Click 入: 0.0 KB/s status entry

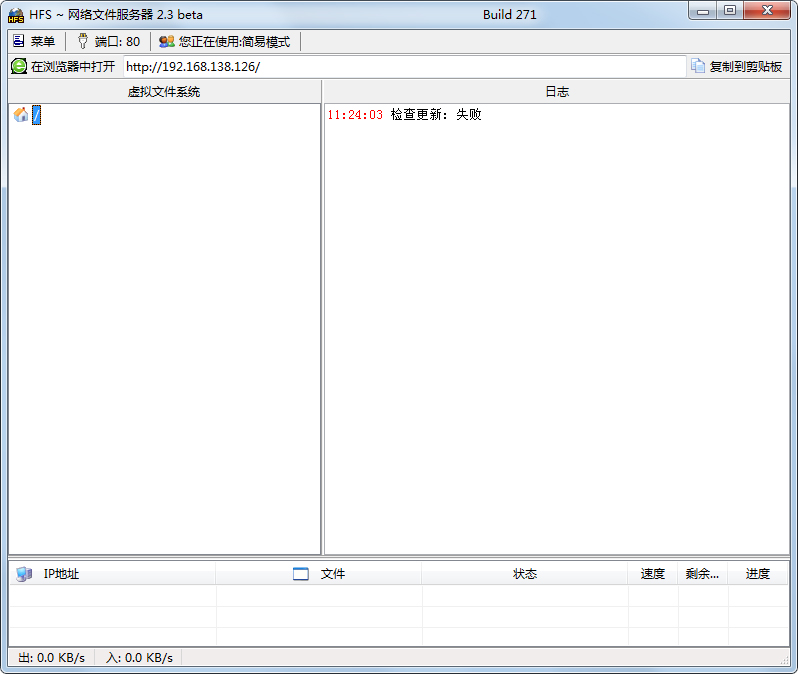tap(139, 658)
